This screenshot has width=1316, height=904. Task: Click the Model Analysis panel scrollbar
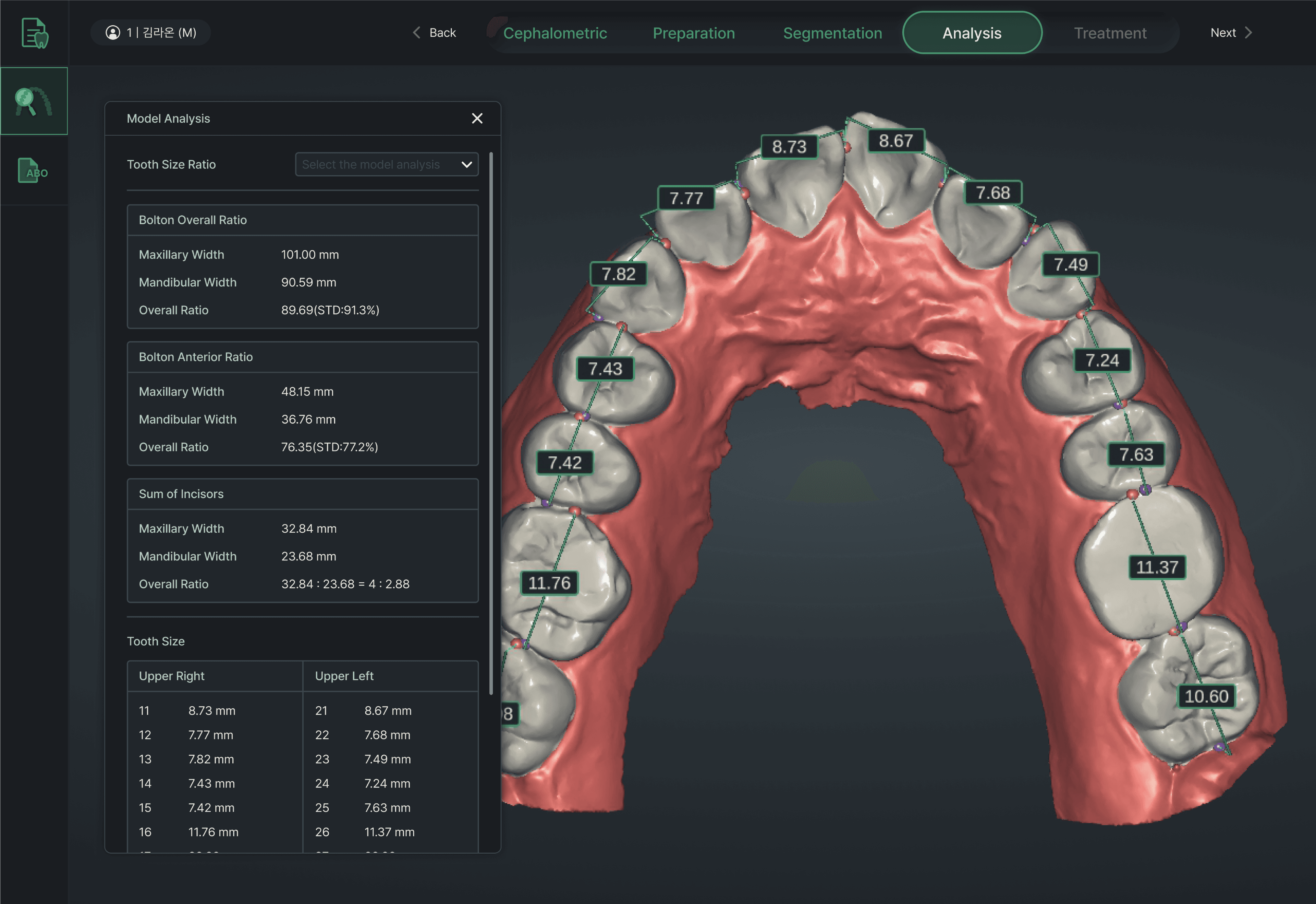pos(491,423)
